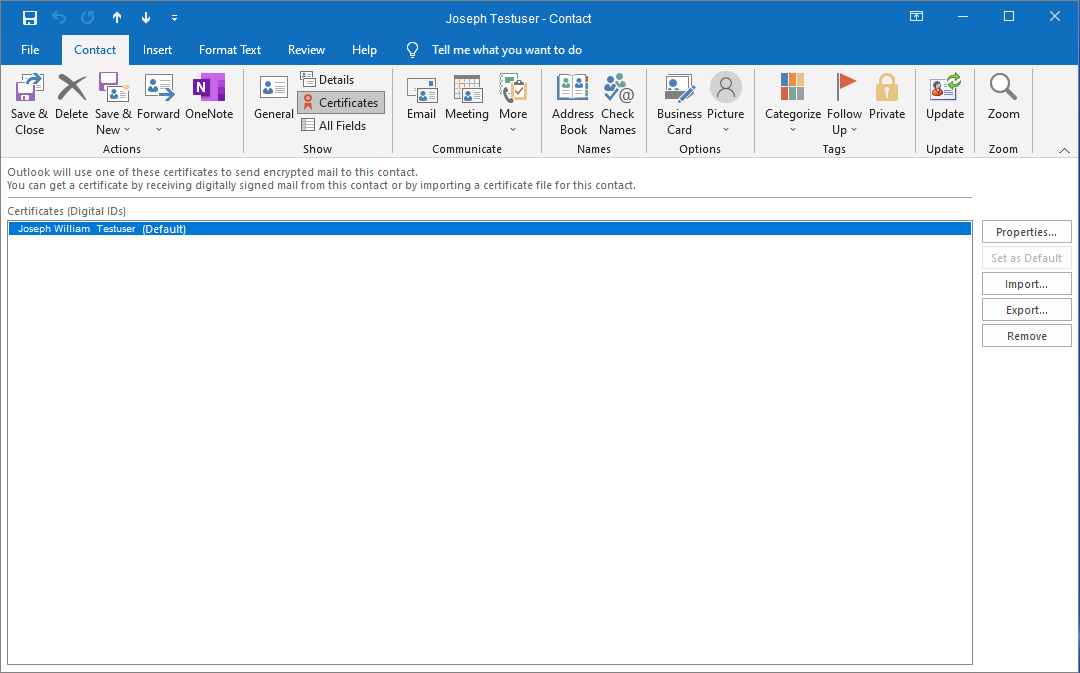The image size is (1080, 673).
Task: Open Properties of the selected certificate
Action: [1026, 231]
